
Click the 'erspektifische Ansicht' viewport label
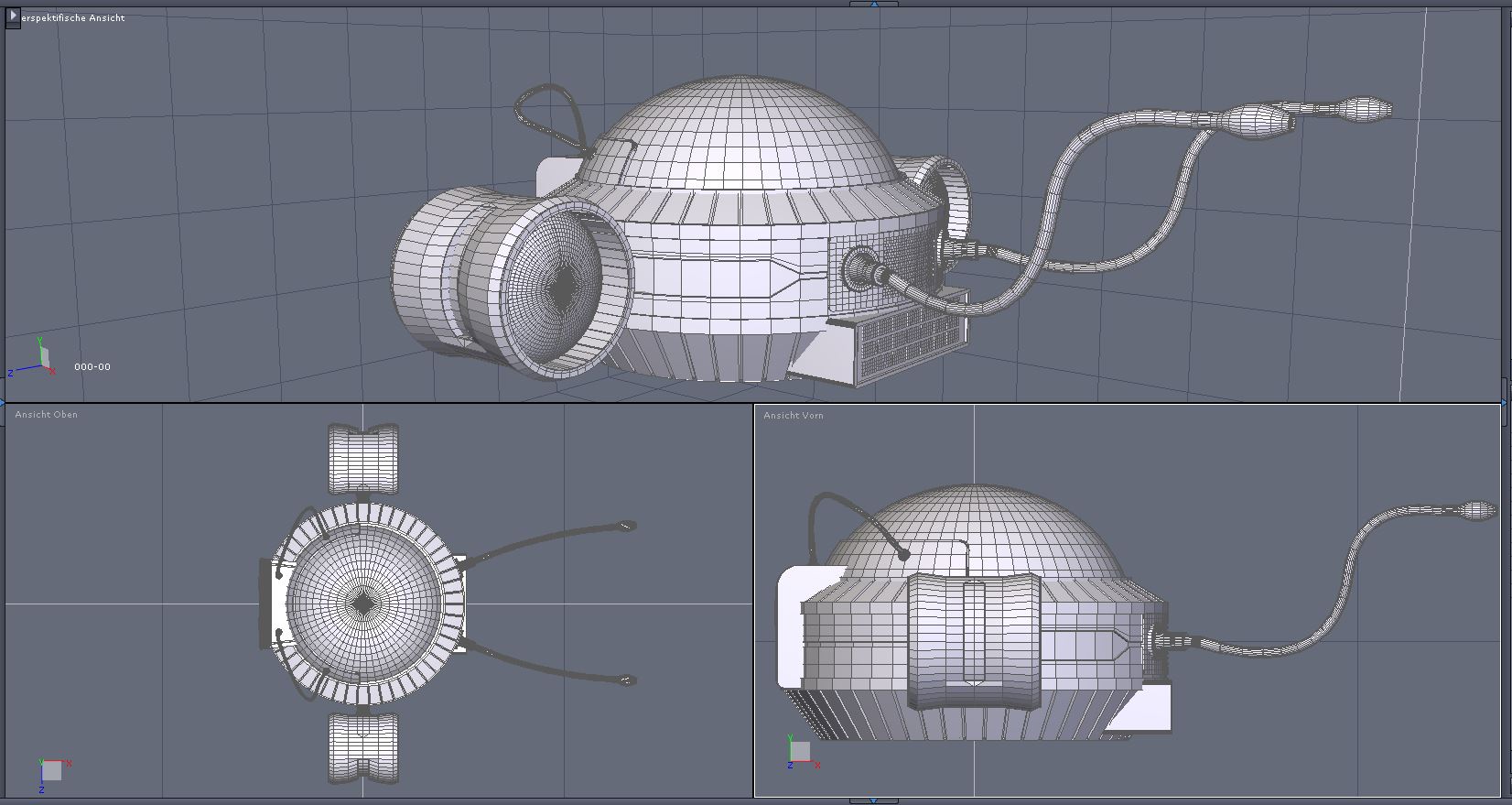[x=73, y=18]
